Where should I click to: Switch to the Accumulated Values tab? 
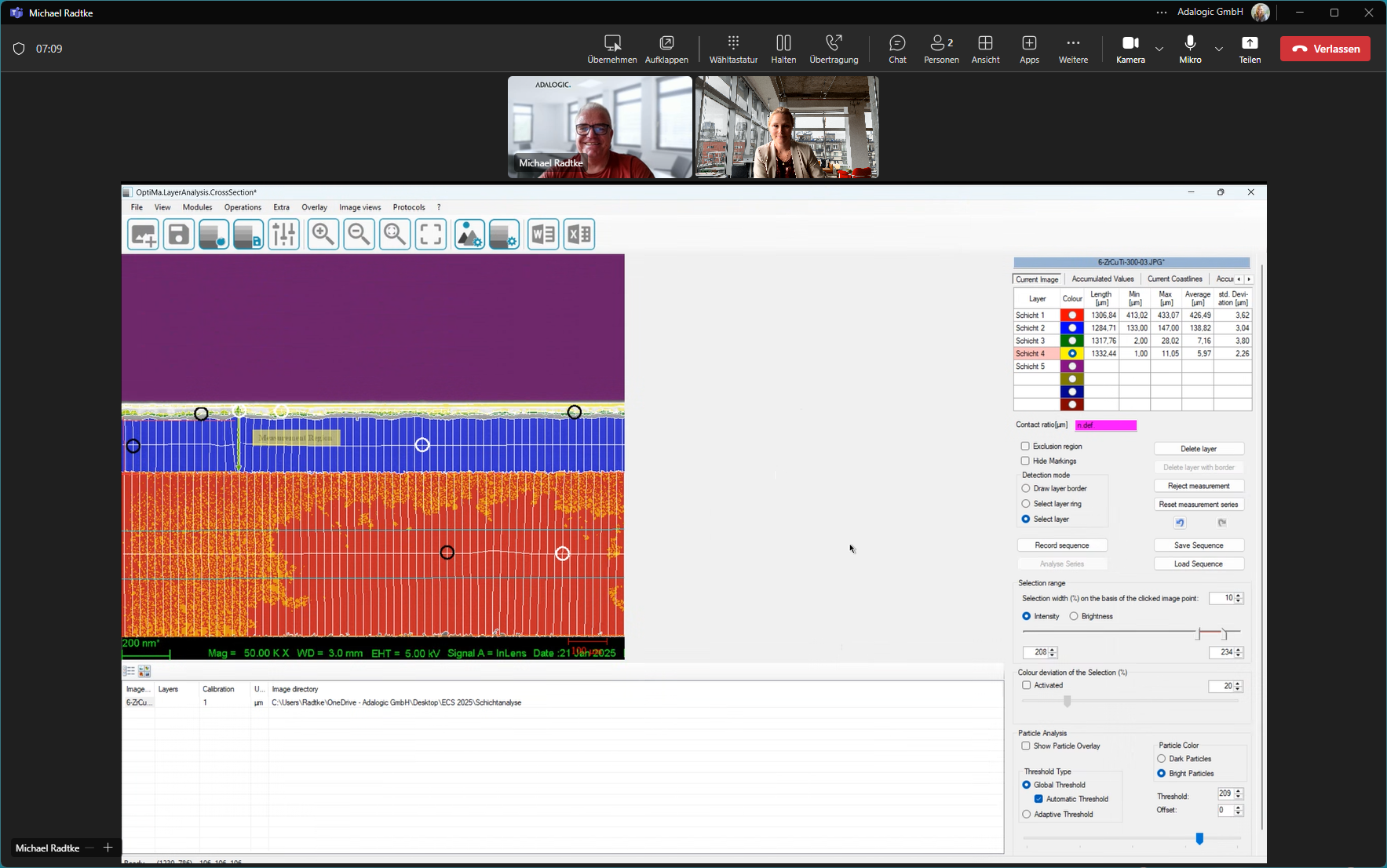click(x=1102, y=279)
